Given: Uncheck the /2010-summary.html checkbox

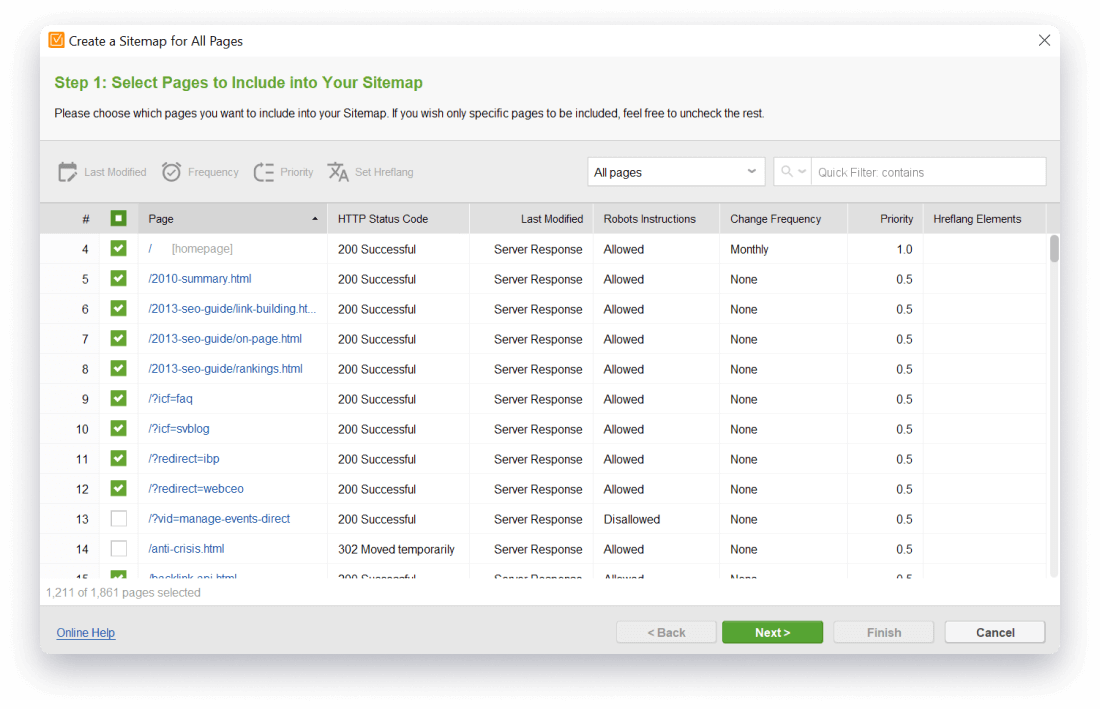Looking at the screenshot, I should click(119, 279).
